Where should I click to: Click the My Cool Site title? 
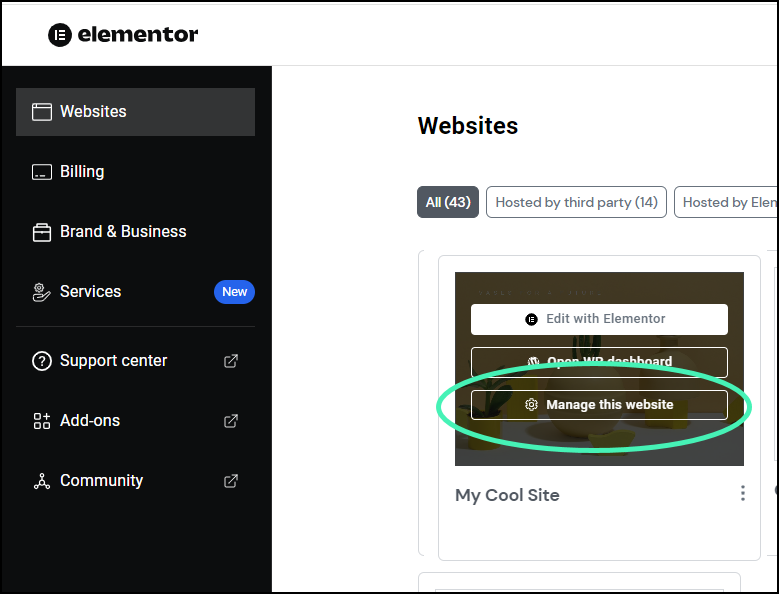point(507,495)
